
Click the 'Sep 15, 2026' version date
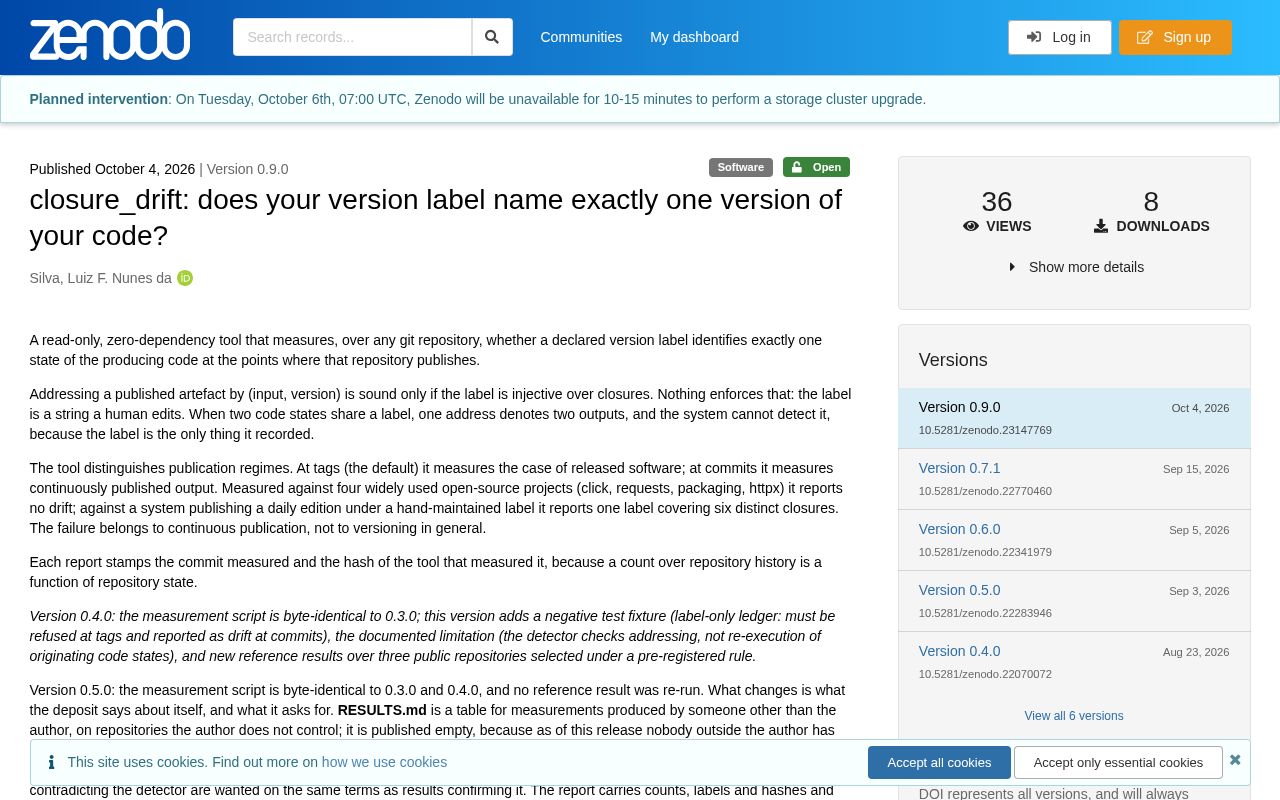1196,469
